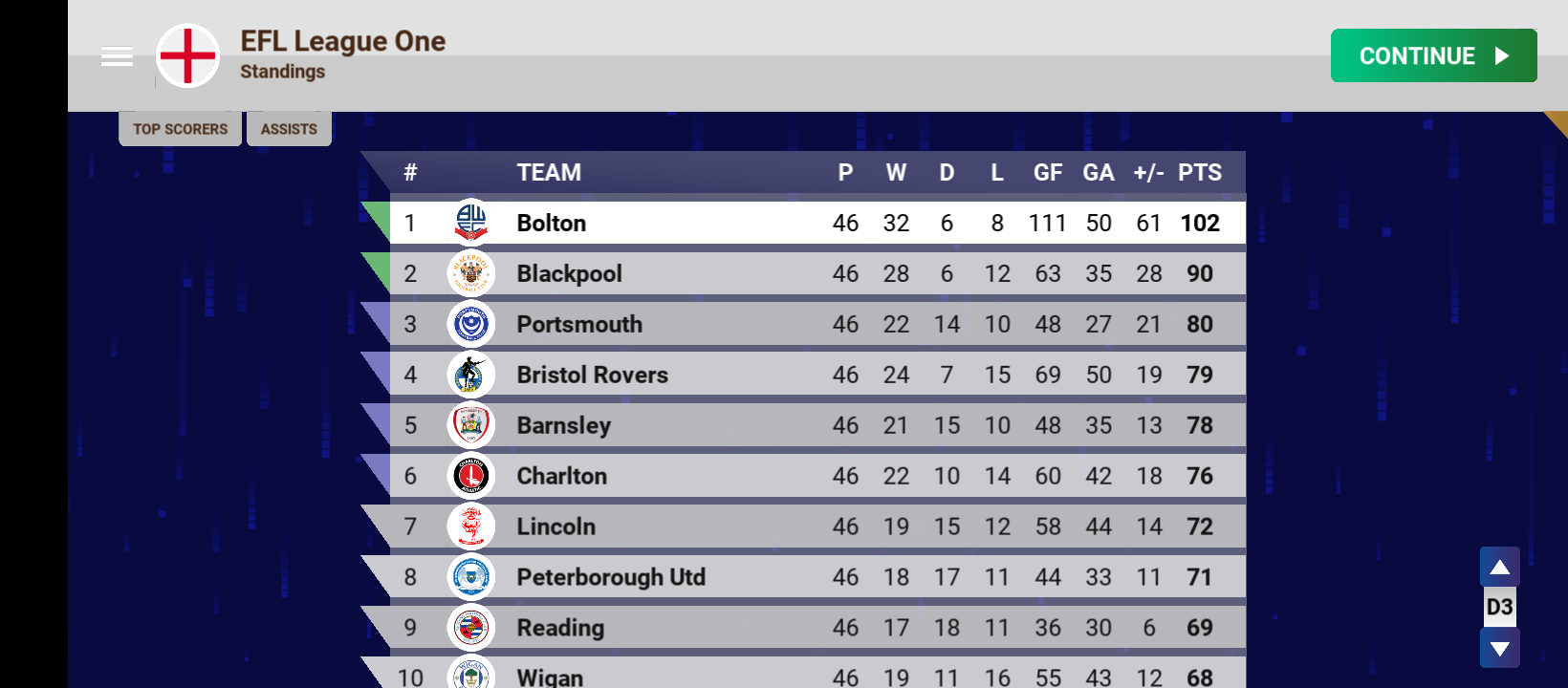Click the Barnsley club crest
This screenshot has width=1568, height=688.
(470, 425)
